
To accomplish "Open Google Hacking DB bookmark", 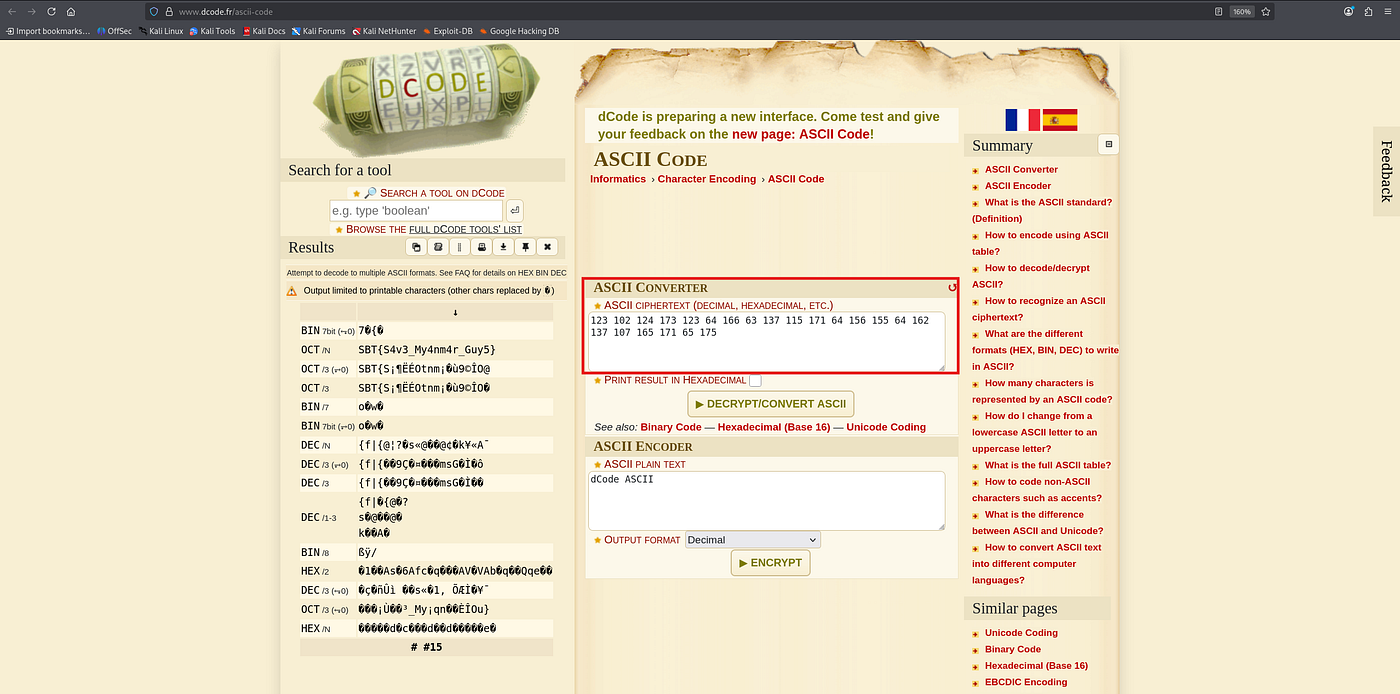I will (519, 31).
